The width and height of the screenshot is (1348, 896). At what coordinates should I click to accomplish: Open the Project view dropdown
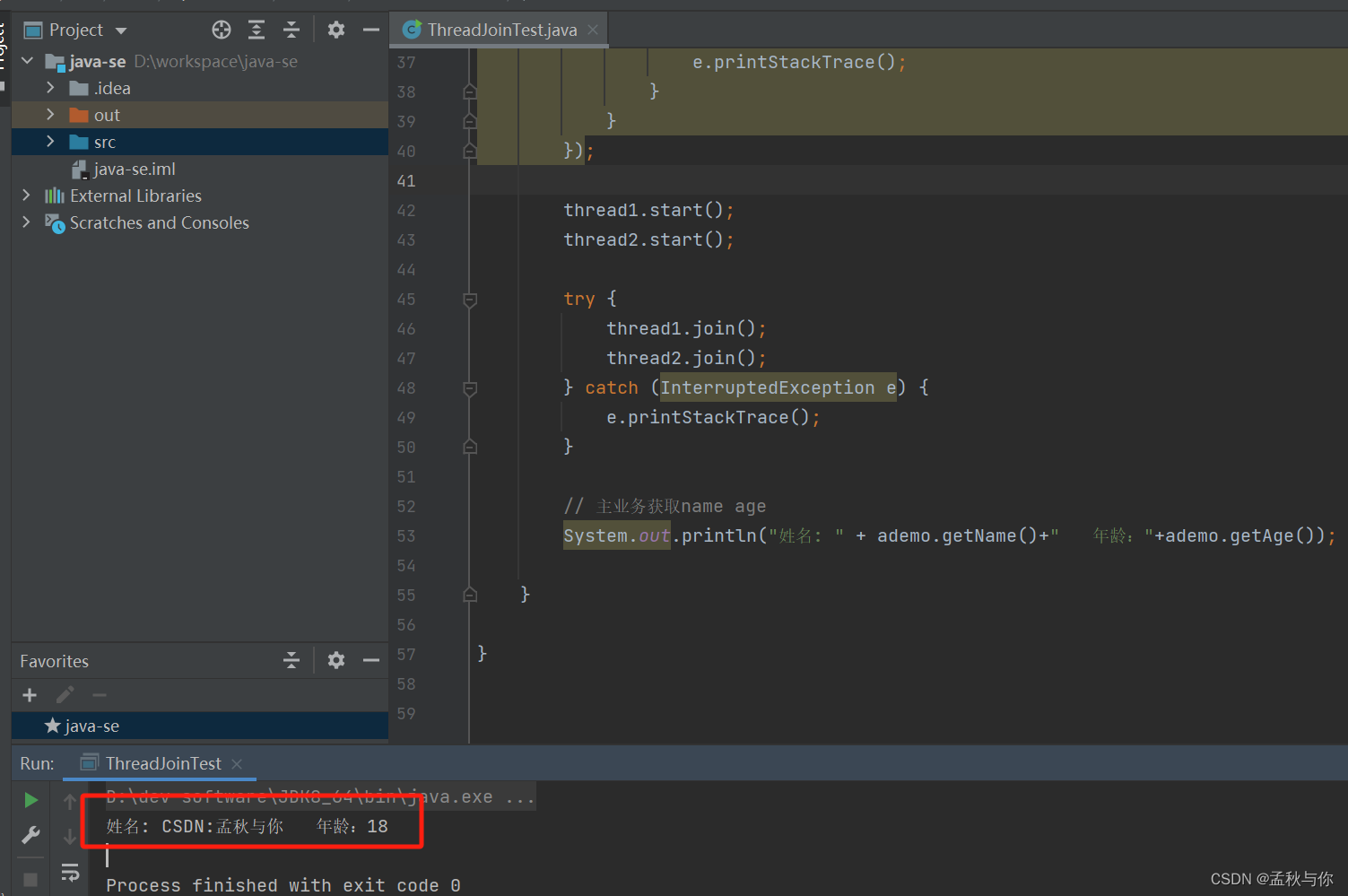(121, 30)
